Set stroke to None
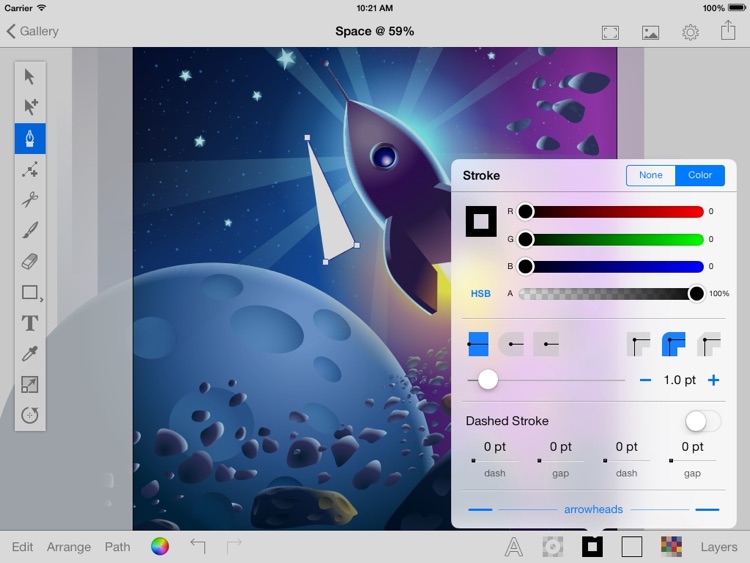This screenshot has width=750, height=563. pyautogui.click(x=651, y=175)
